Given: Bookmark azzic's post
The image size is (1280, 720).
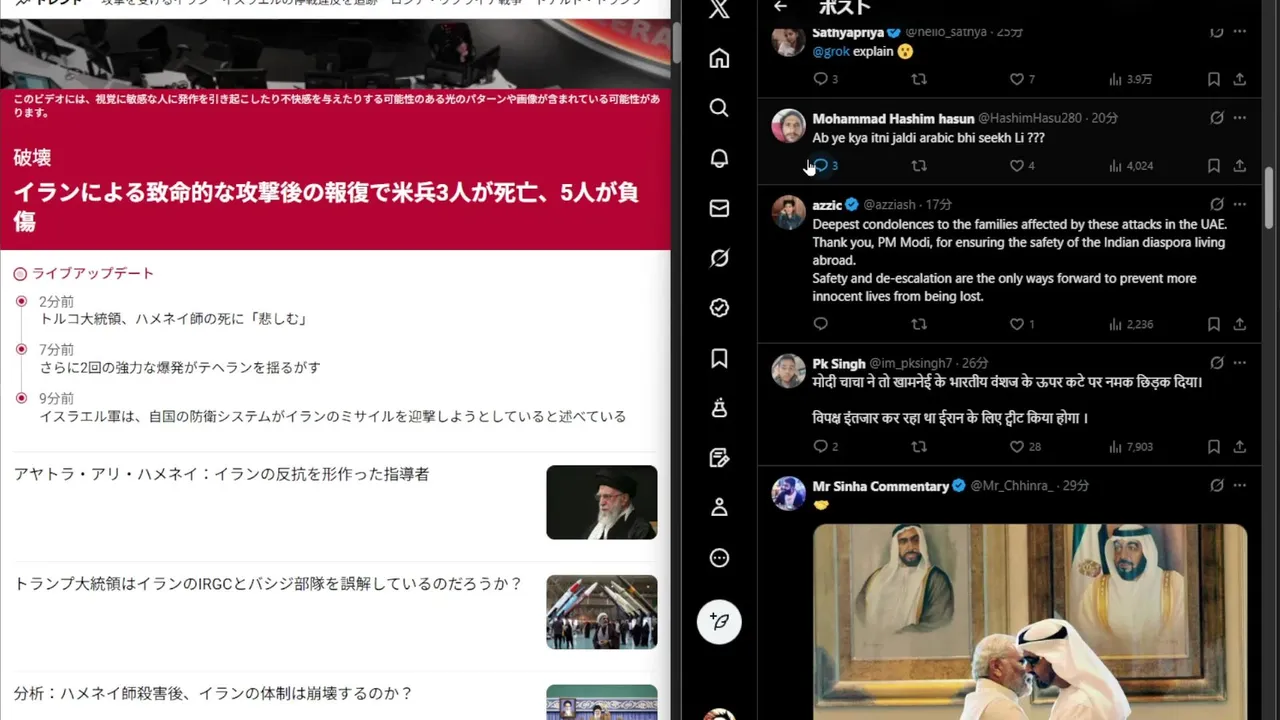Looking at the screenshot, I should [1213, 324].
